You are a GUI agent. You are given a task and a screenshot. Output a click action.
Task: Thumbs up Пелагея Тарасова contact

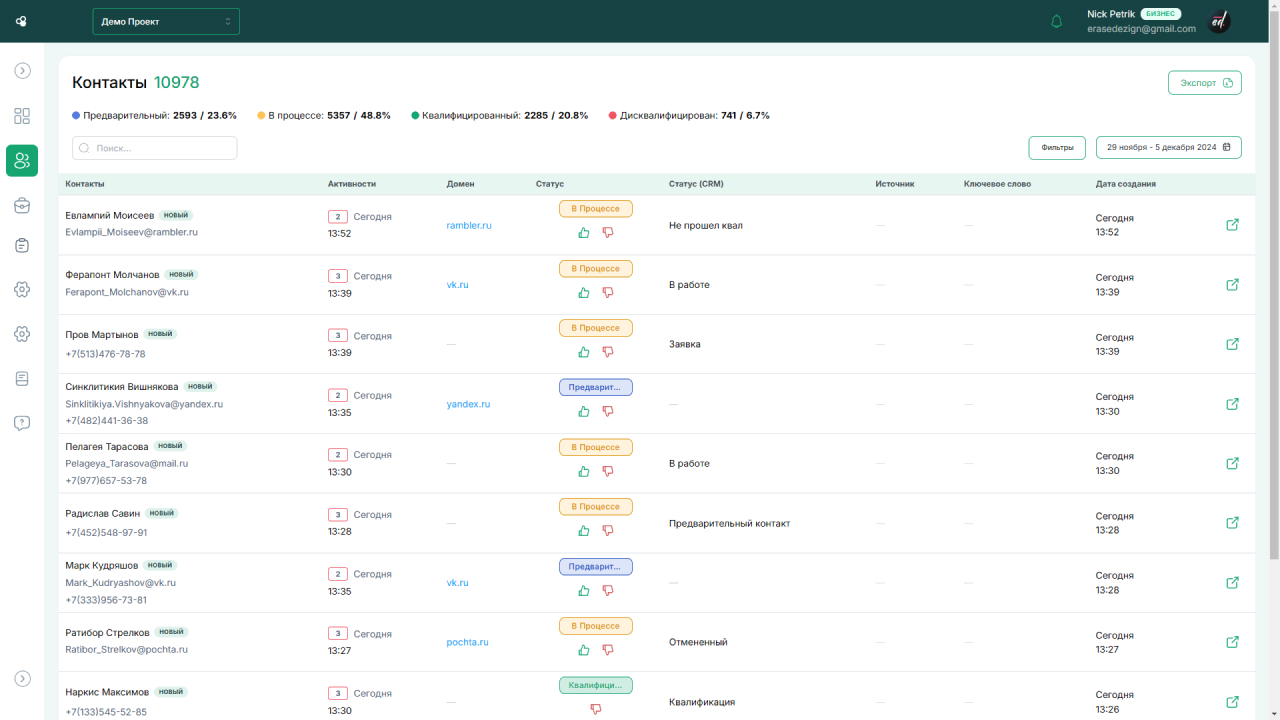584,471
